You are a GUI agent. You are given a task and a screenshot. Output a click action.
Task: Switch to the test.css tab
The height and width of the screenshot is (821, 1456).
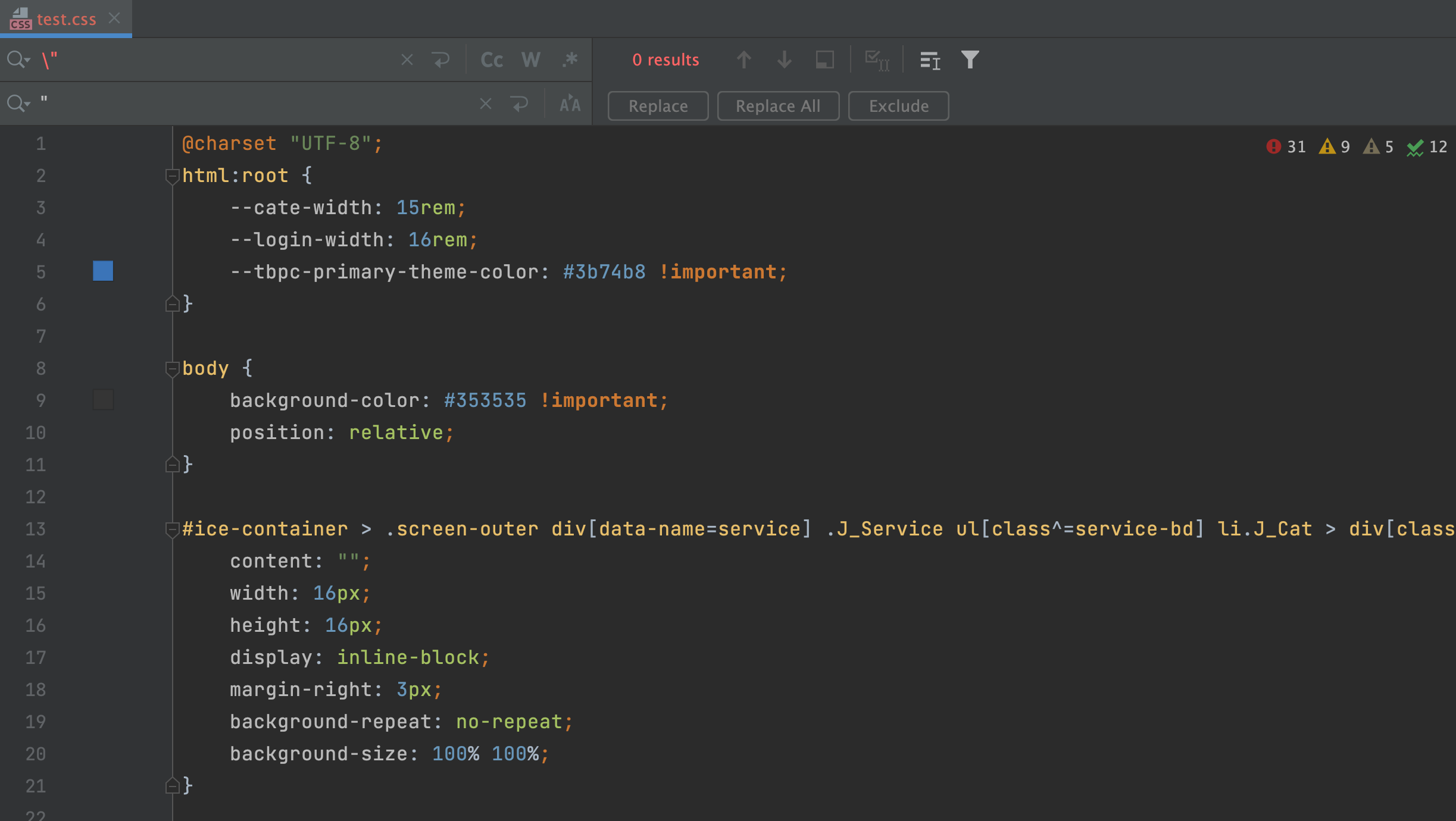(x=65, y=19)
